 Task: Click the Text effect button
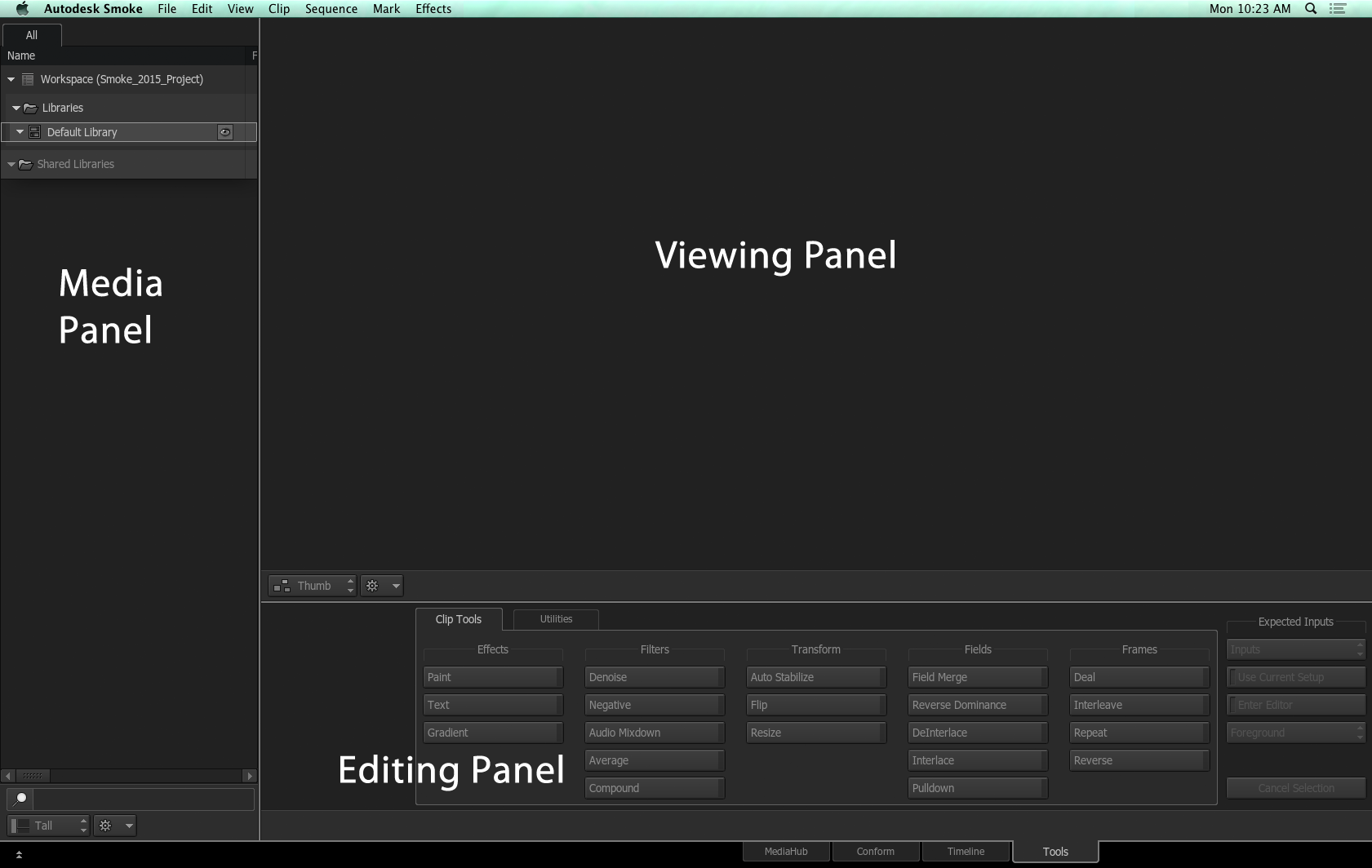tap(493, 705)
